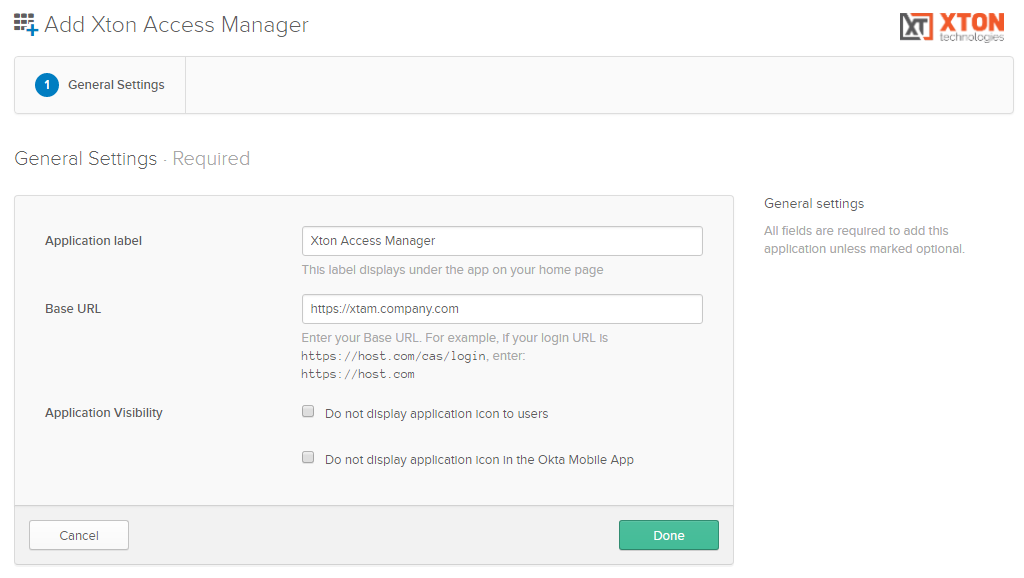Cancel adding Xton Access Manager

78,535
